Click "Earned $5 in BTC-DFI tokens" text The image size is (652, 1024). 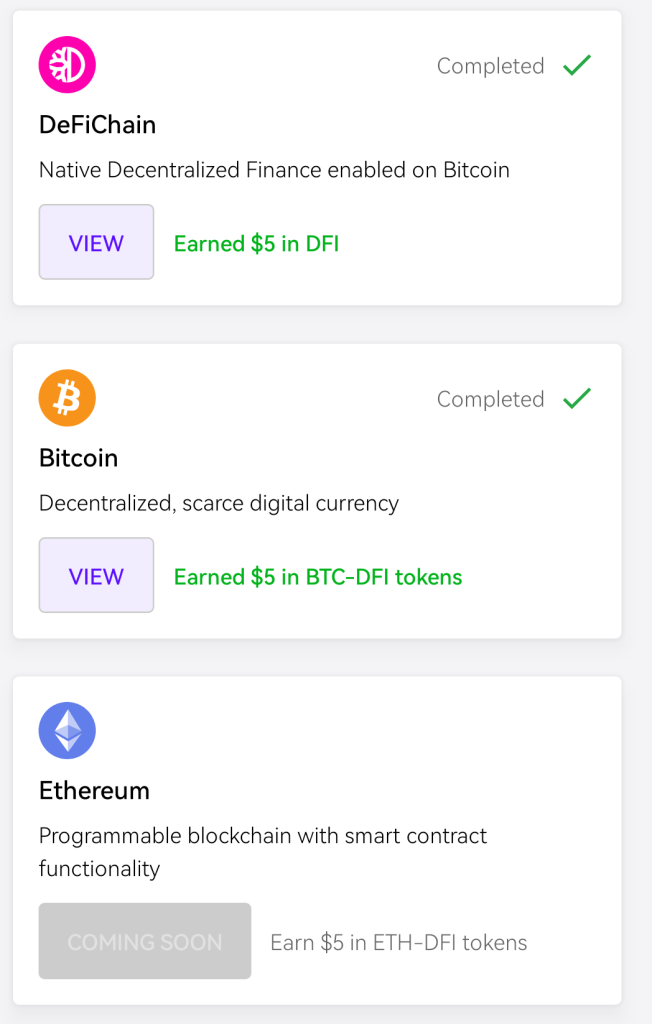[318, 576]
